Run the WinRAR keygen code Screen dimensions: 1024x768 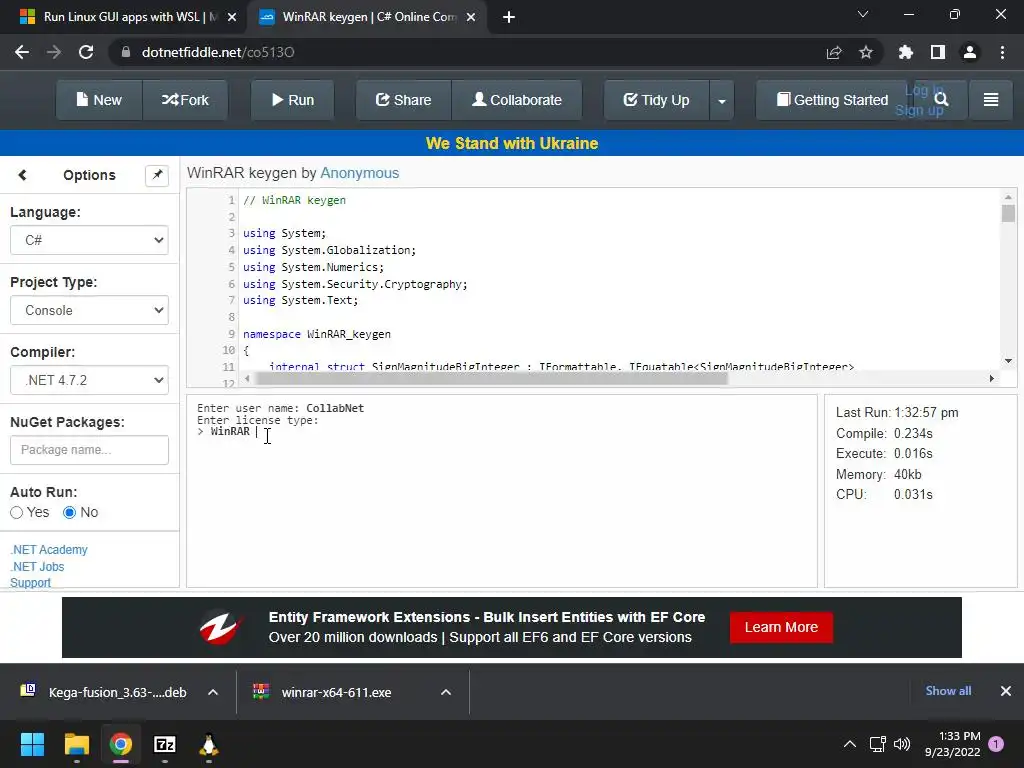click(293, 100)
